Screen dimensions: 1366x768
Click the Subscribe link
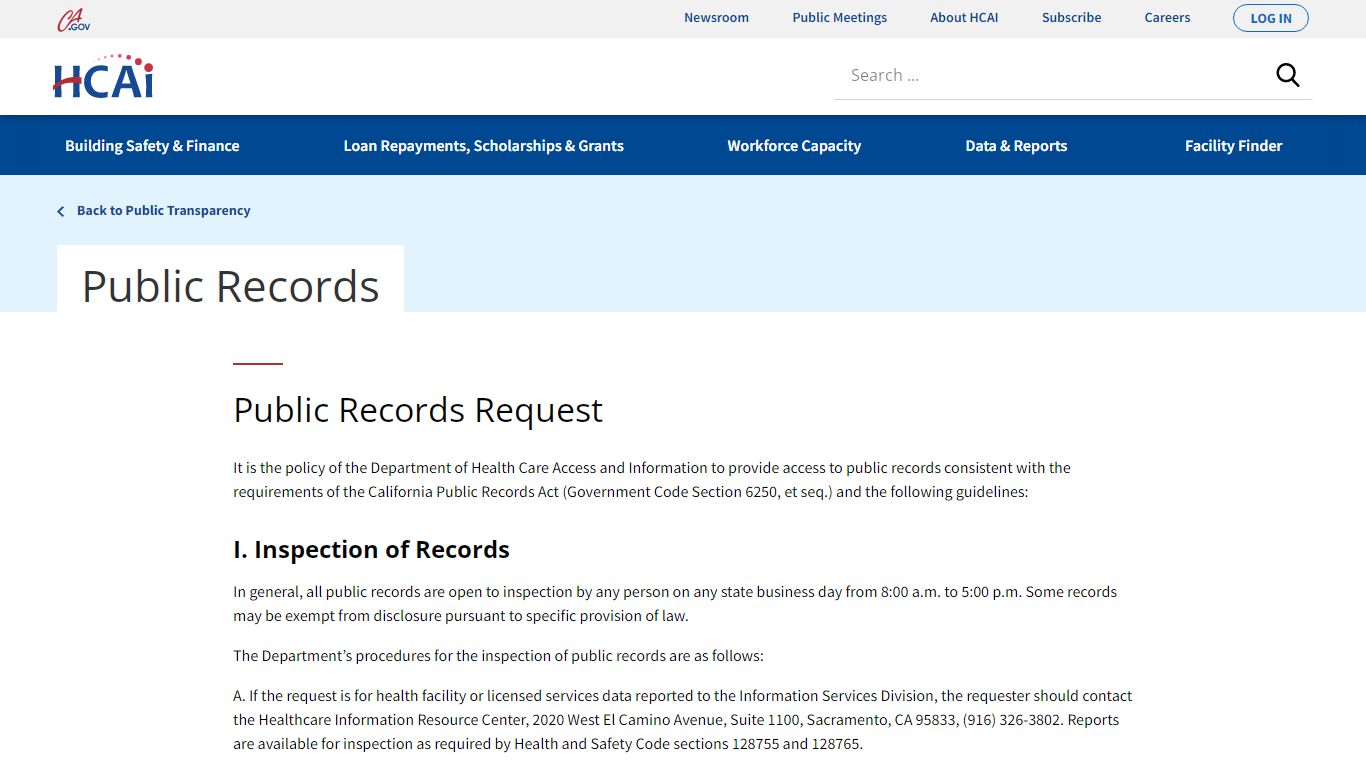pyautogui.click(x=1071, y=18)
